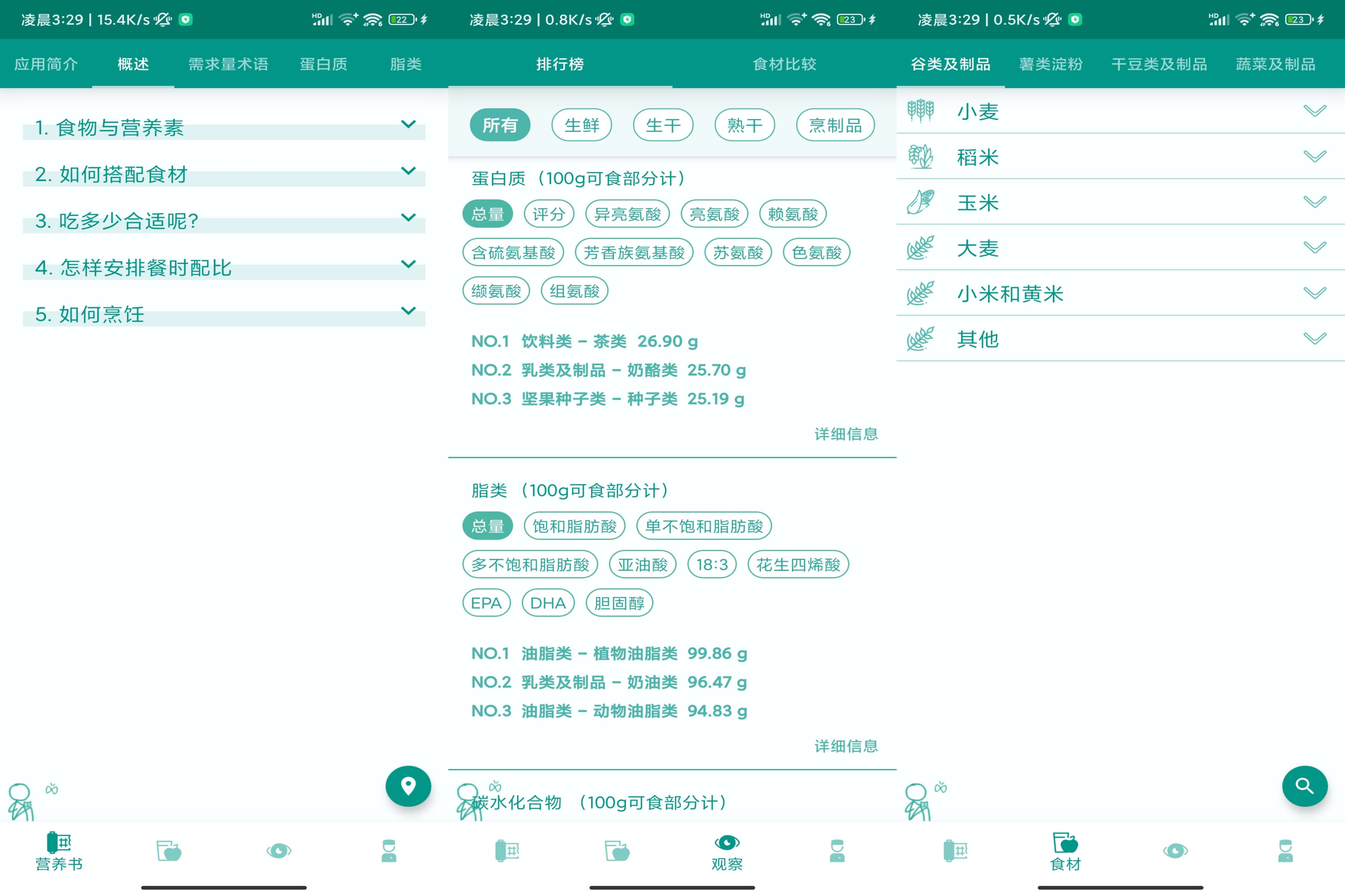Expand section 4. 怎样安排餐时配比
Viewport: 1345px width, 896px height.
224,267
